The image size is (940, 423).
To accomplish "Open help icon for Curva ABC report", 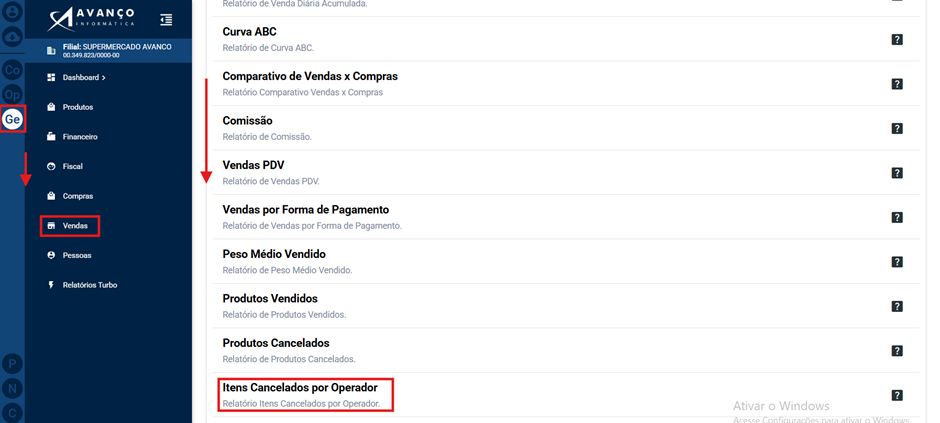I will [x=897, y=40].
